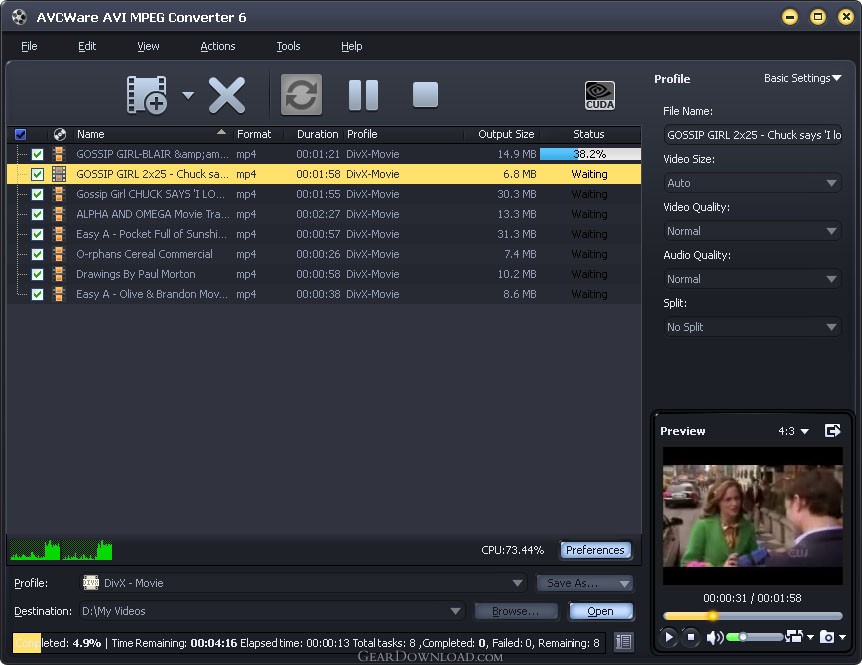Click film icon of O-rphans Cereal Commercial row

point(59,254)
